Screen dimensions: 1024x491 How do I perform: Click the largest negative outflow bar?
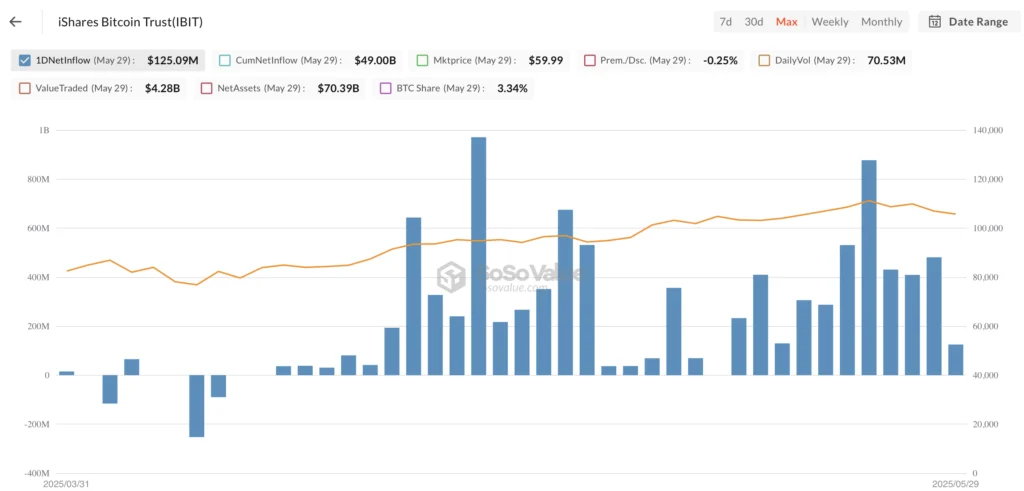[x=197, y=405]
